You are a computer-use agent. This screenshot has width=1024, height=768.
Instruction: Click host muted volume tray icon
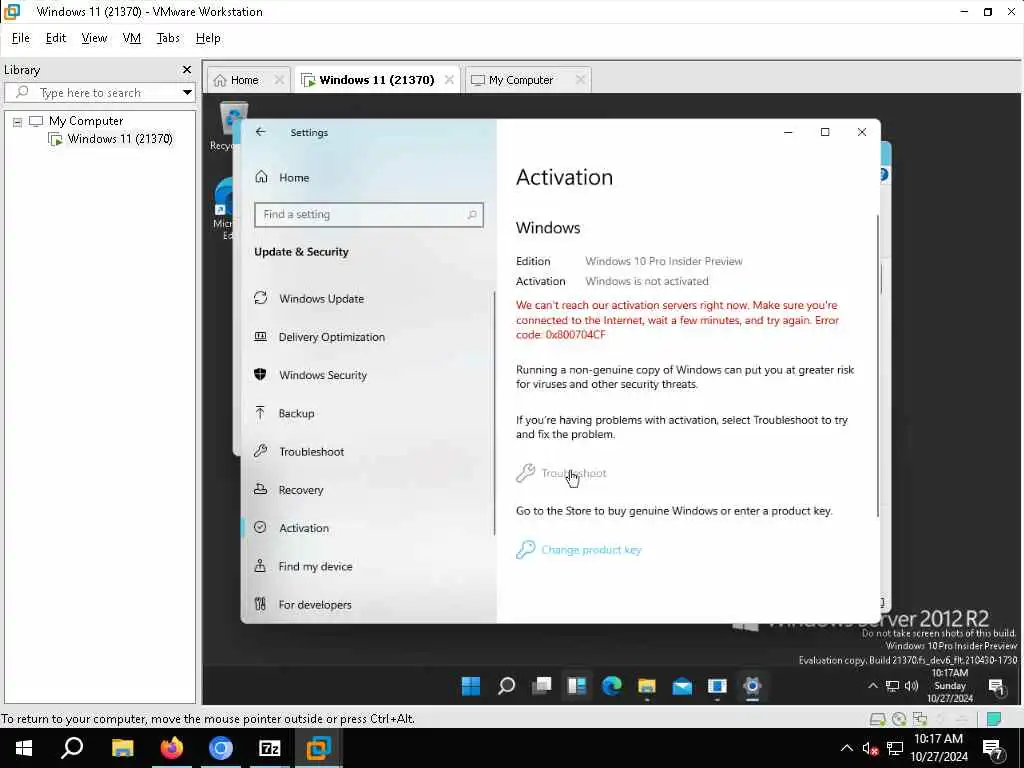click(870, 748)
